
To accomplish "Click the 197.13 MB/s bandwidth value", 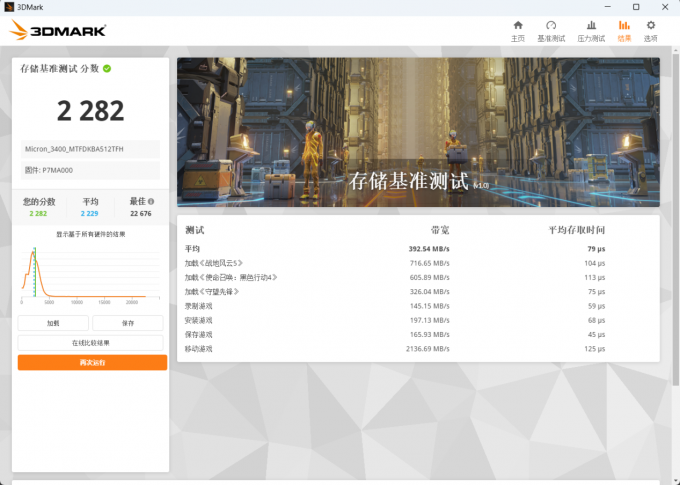I will point(429,321).
